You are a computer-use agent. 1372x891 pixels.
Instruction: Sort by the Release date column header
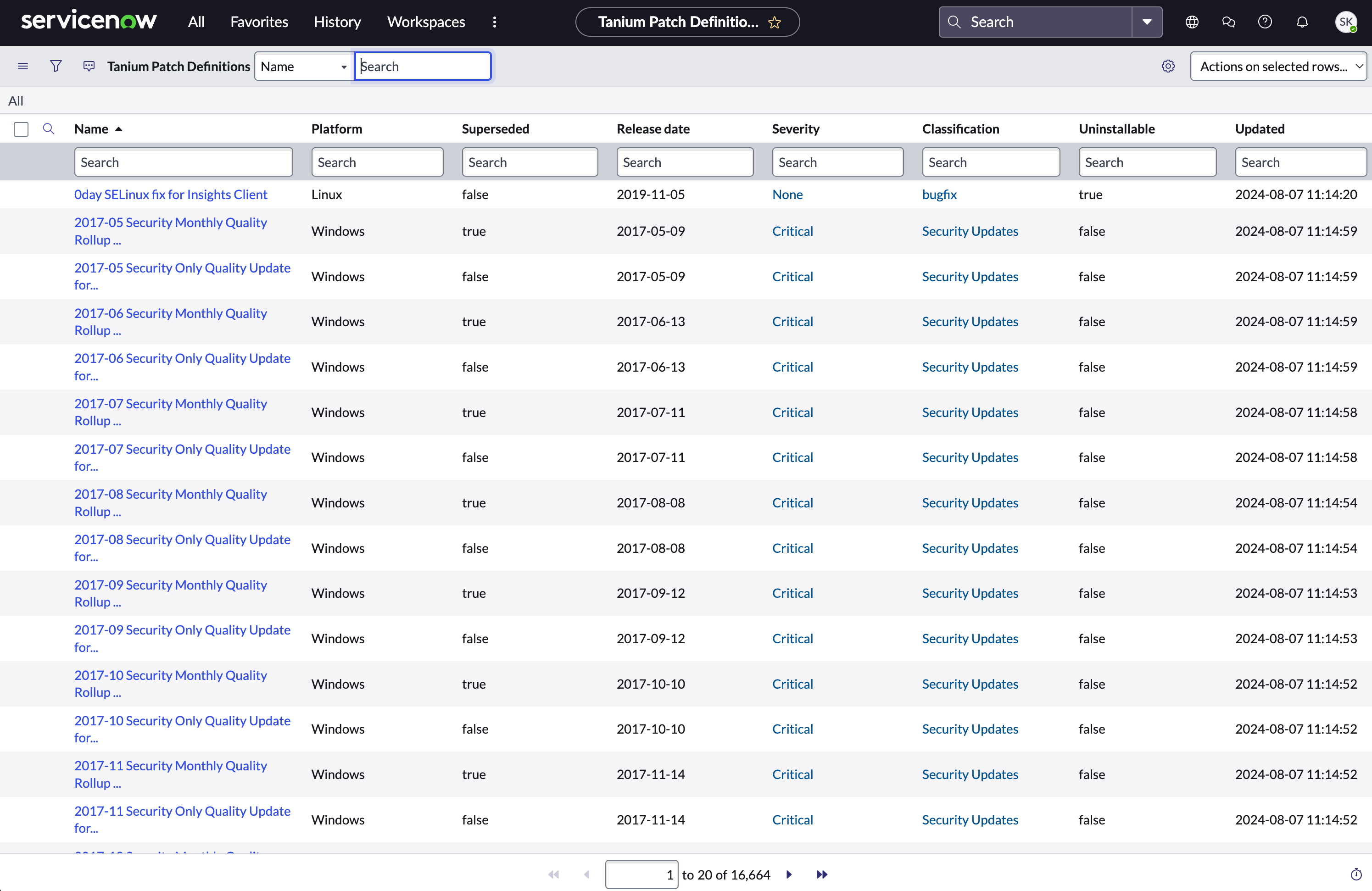point(653,129)
